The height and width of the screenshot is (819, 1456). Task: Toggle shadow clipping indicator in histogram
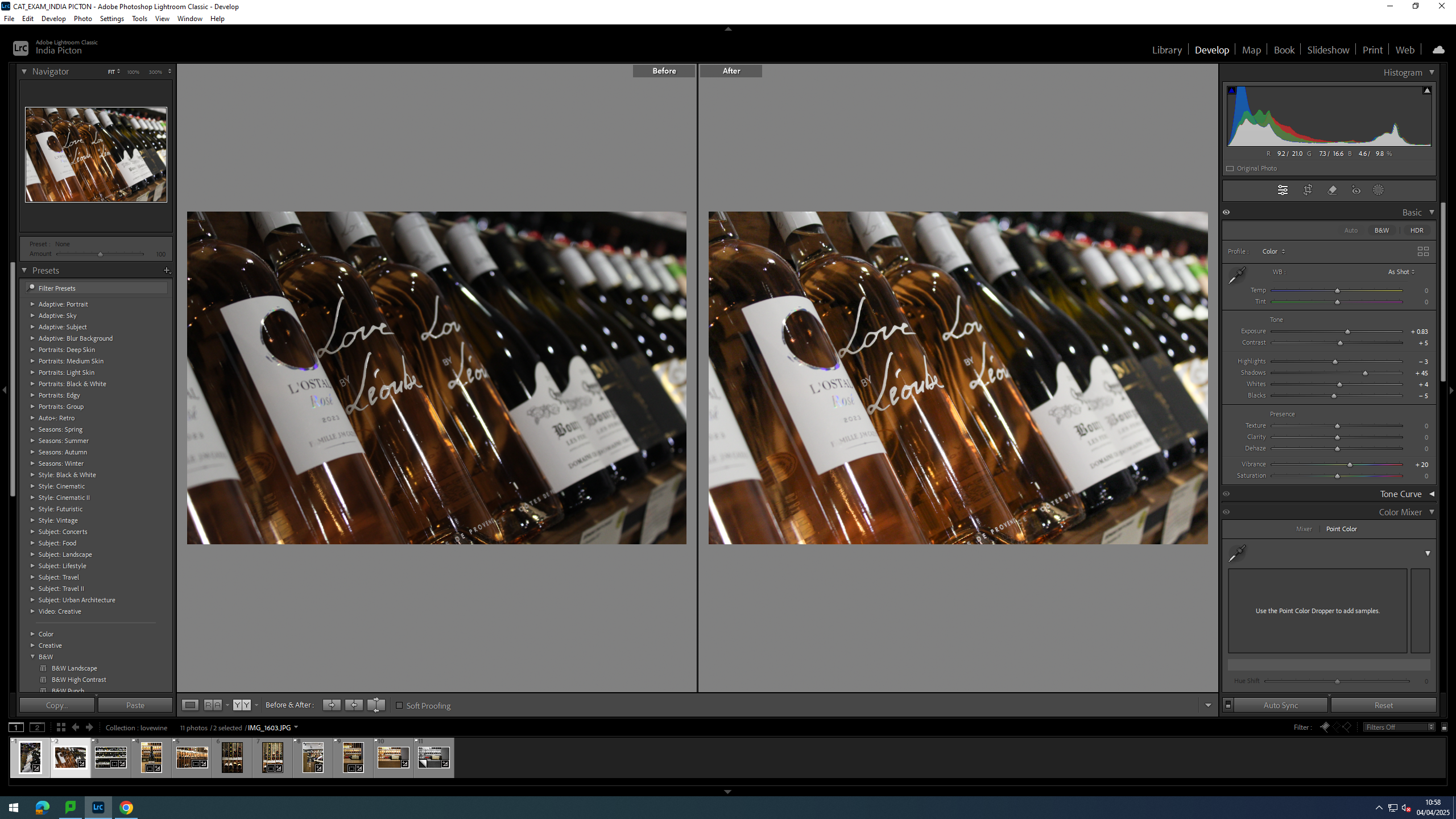[1231, 90]
